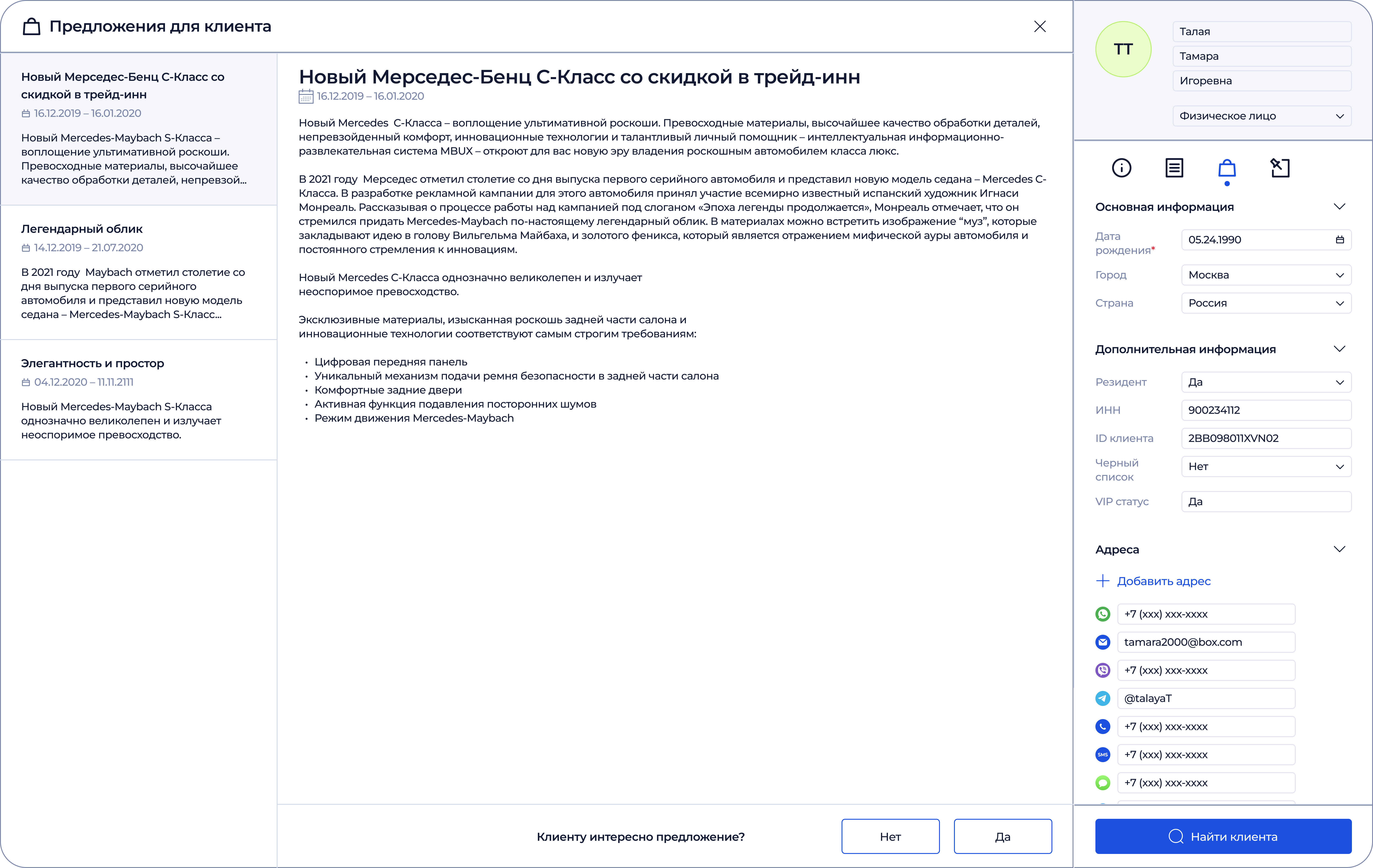Open the Черный список dropdown
1373x868 pixels.
pos(1266,467)
